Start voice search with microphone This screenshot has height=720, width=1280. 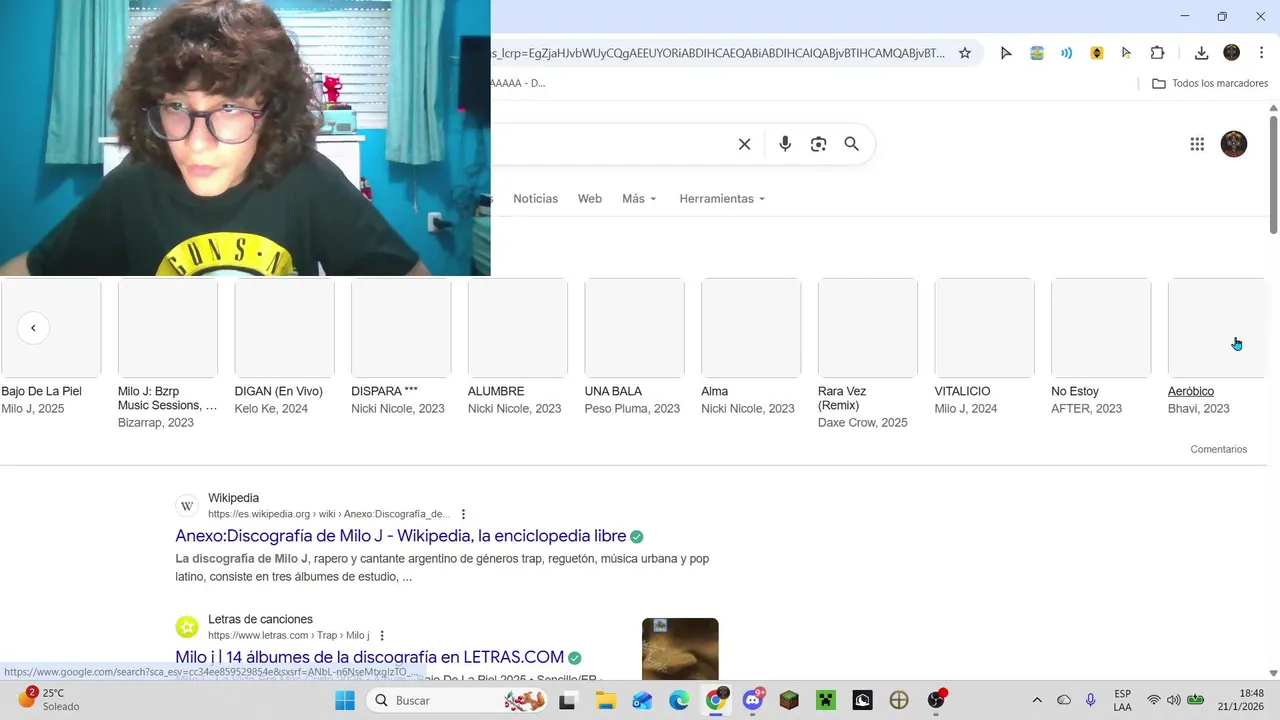coord(785,144)
